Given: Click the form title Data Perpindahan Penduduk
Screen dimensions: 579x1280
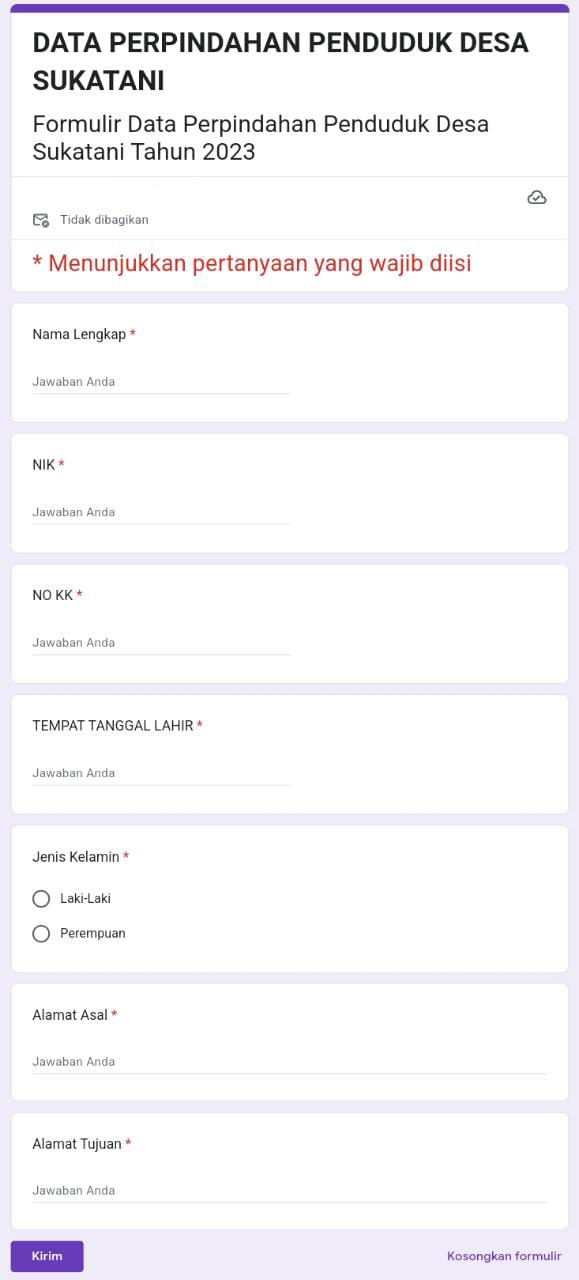Looking at the screenshot, I should (x=280, y=58).
